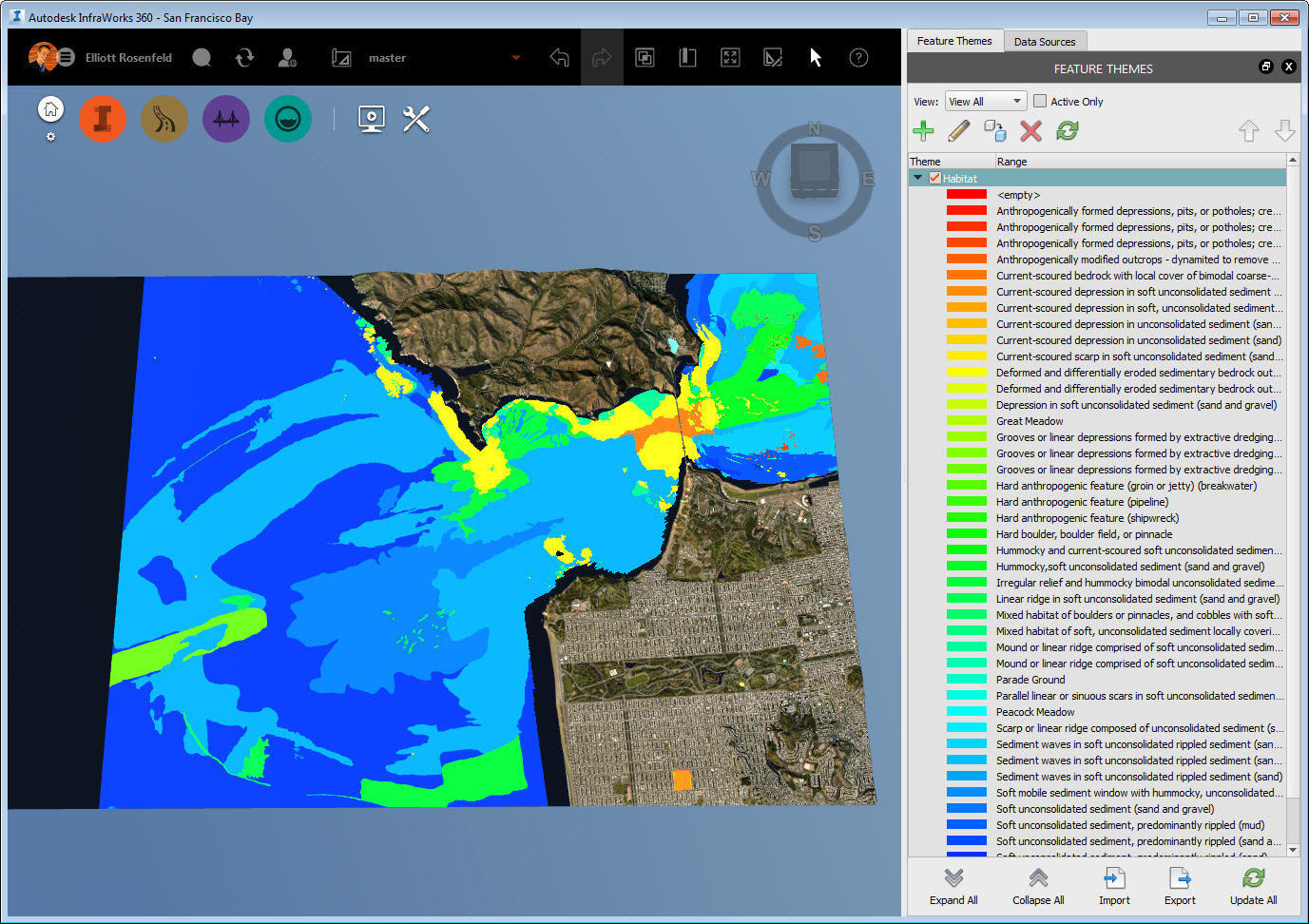Viewport: 1309px width, 924px height.
Task: Click the Export button
Action: (1180, 886)
